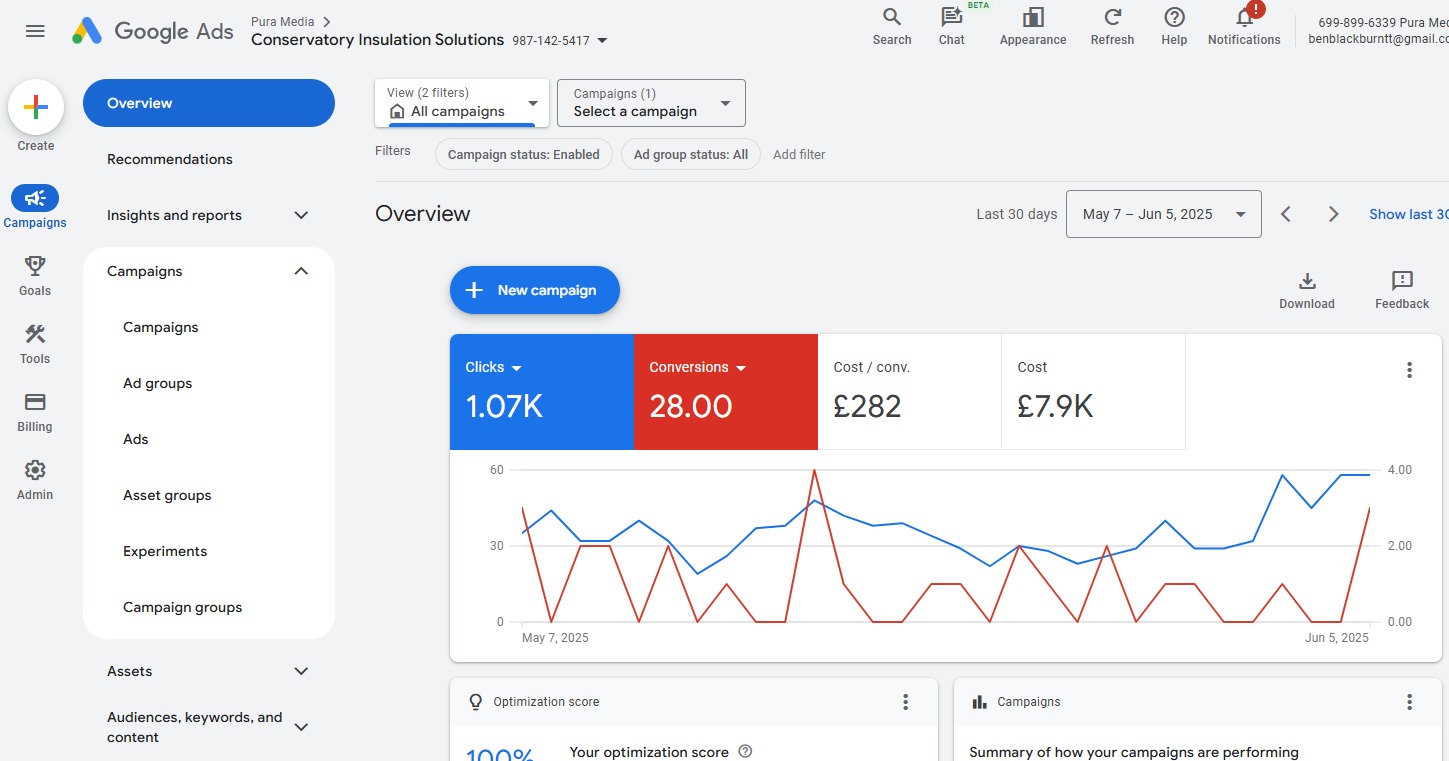Viewport: 1449px width, 761px height.
Task: Expand Insights and reports section
Action: (x=301, y=215)
